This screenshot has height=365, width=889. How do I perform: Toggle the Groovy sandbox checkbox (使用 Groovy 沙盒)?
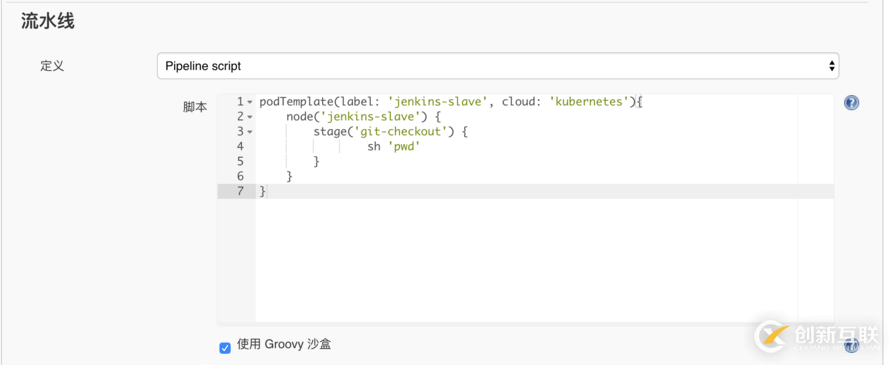(225, 347)
